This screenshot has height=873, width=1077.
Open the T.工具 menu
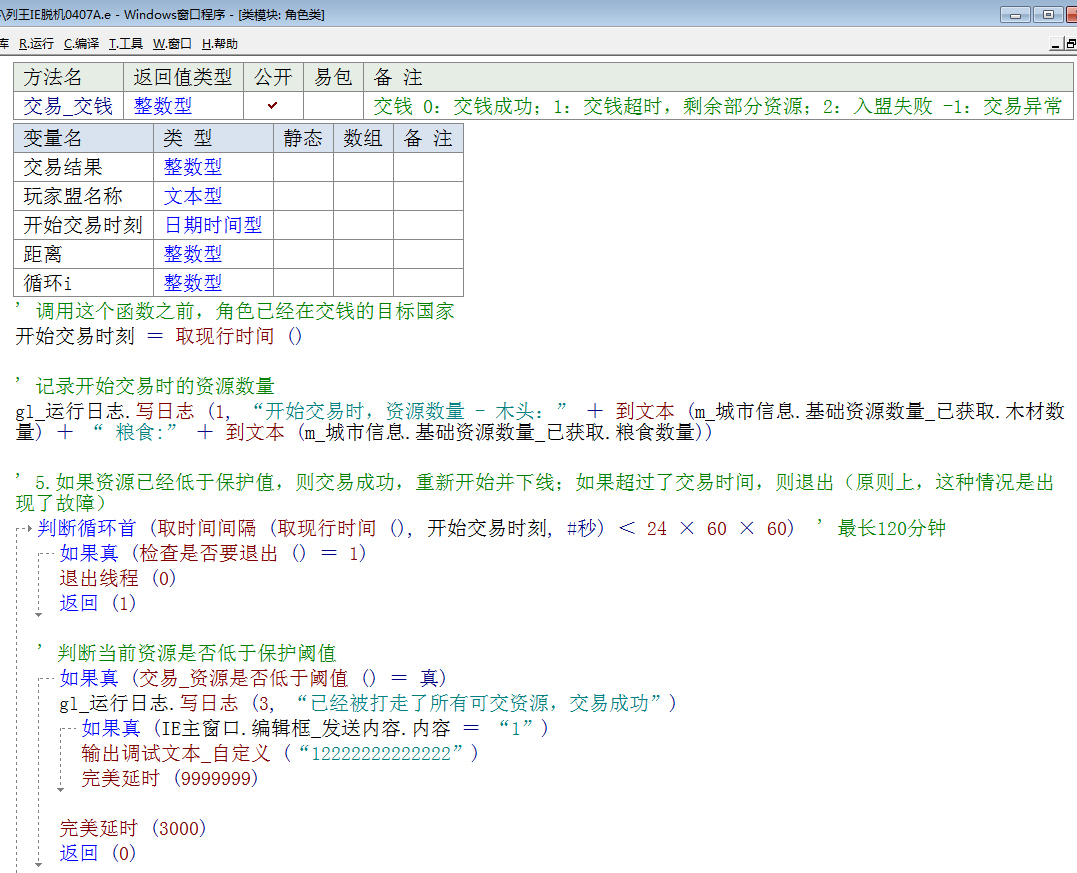(126, 44)
